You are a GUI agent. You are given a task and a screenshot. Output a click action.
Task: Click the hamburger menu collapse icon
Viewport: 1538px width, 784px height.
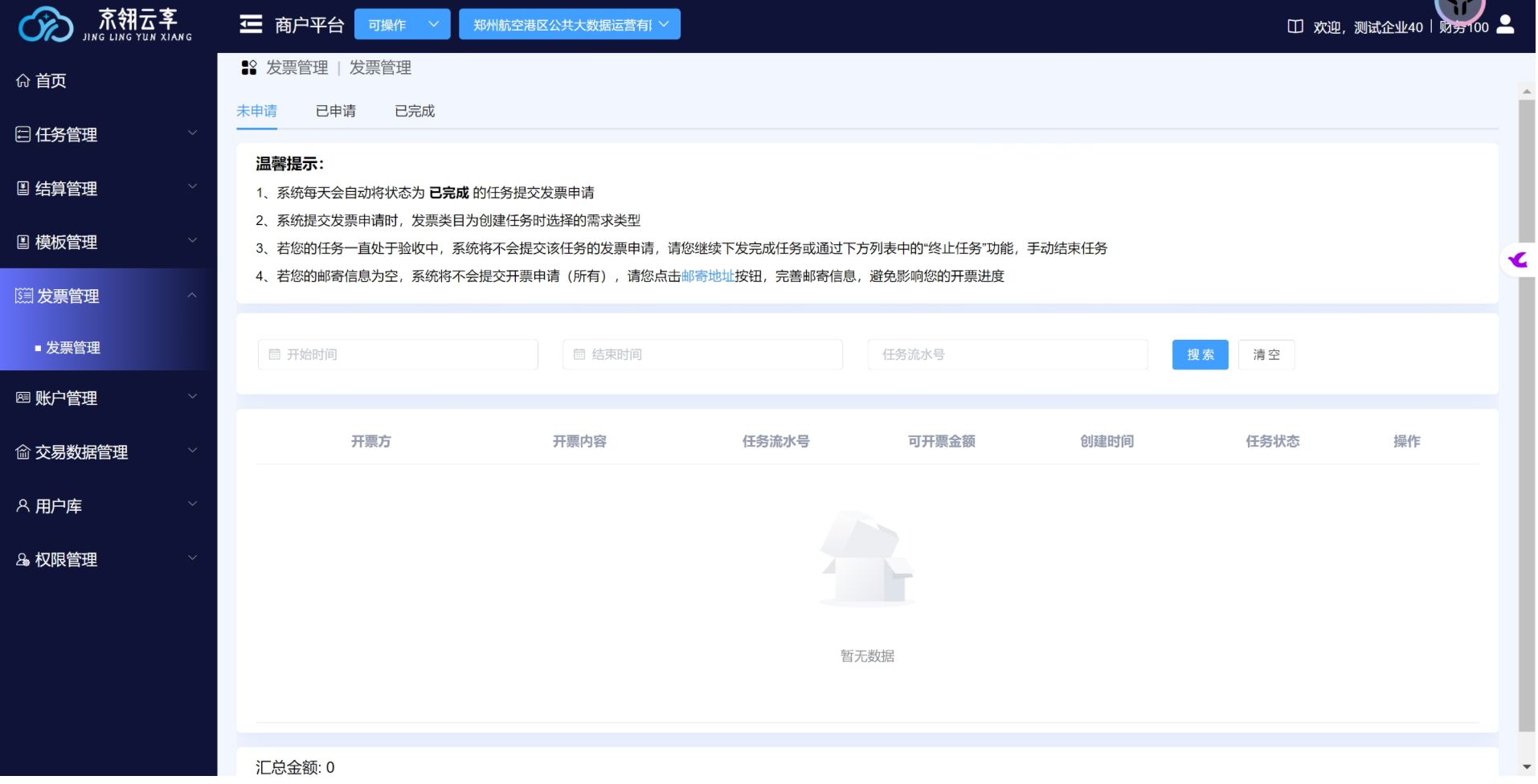[x=251, y=25]
